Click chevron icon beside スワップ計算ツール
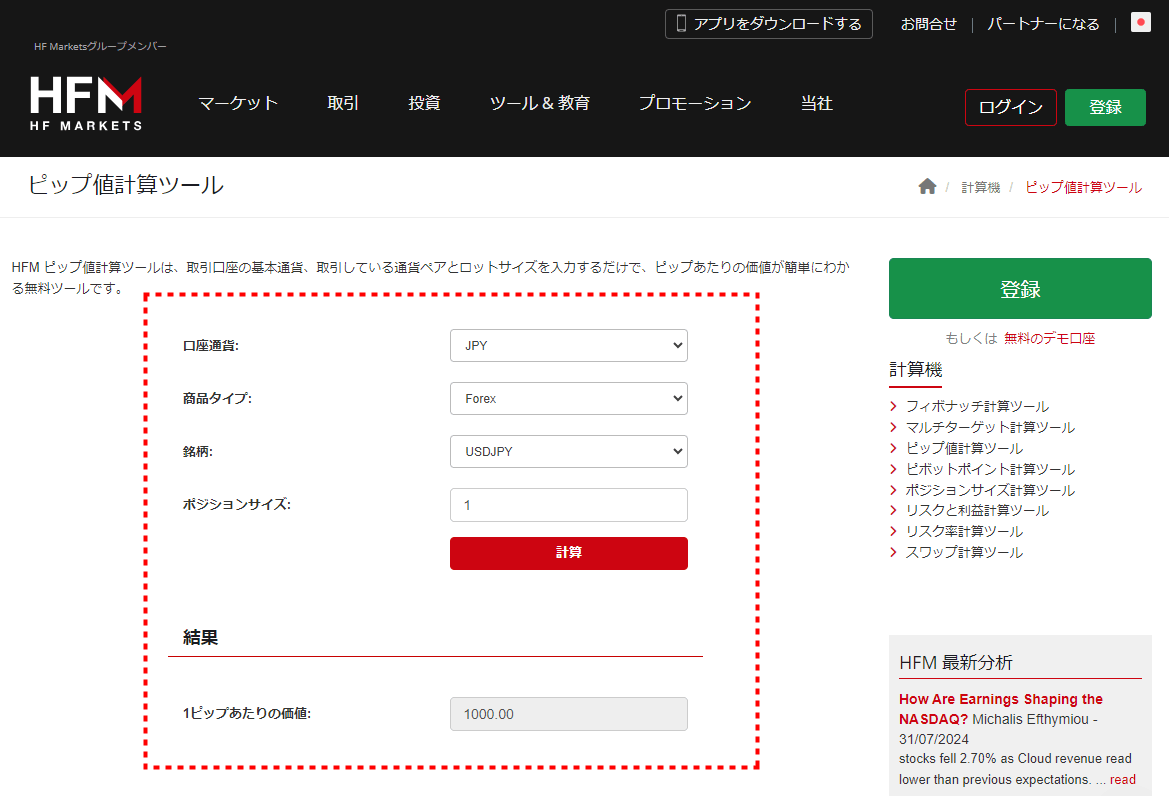Viewport: 1169px width, 796px height. point(893,552)
